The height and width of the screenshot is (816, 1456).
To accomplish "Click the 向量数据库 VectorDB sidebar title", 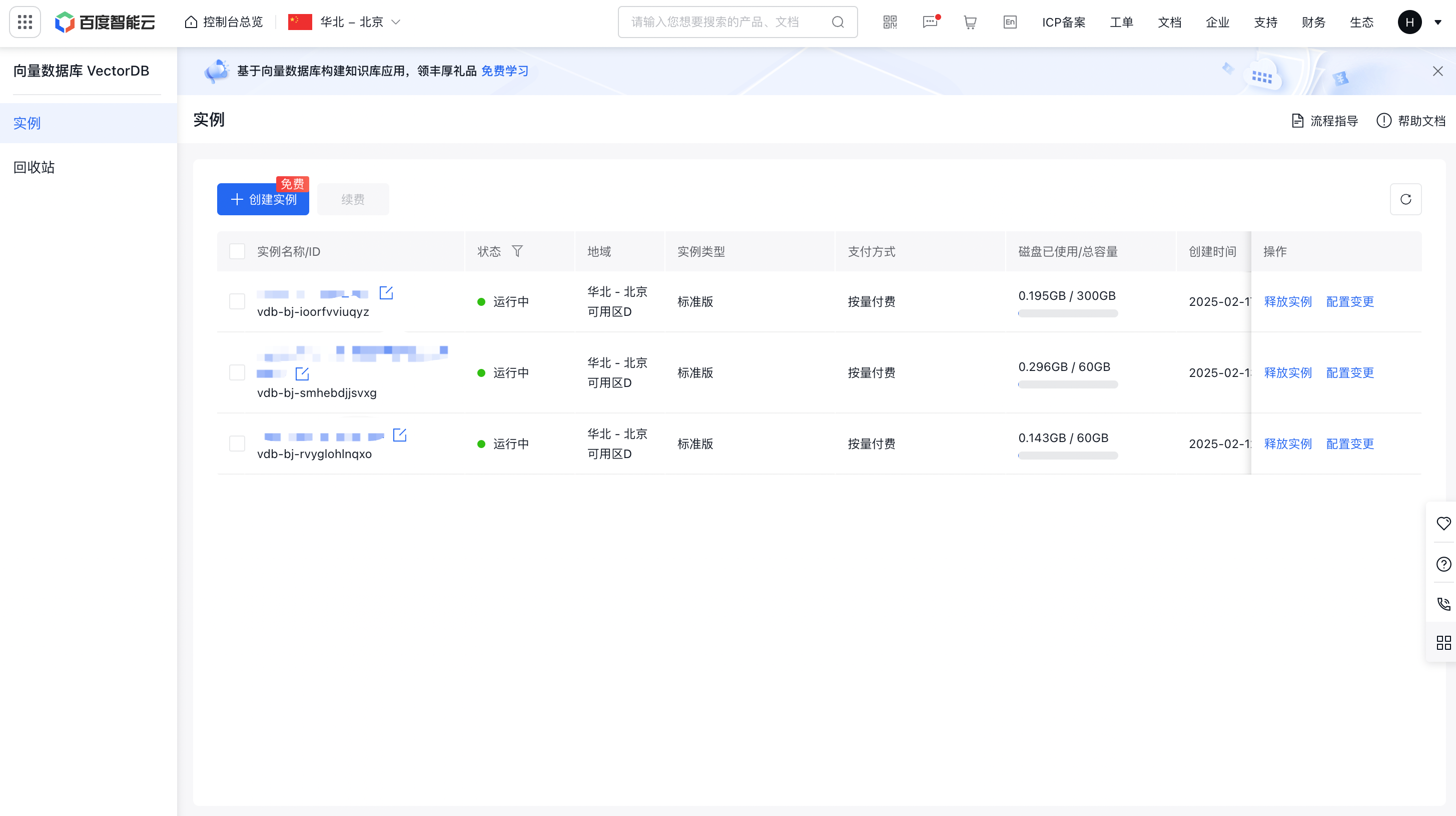I will pyautogui.click(x=82, y=71).
